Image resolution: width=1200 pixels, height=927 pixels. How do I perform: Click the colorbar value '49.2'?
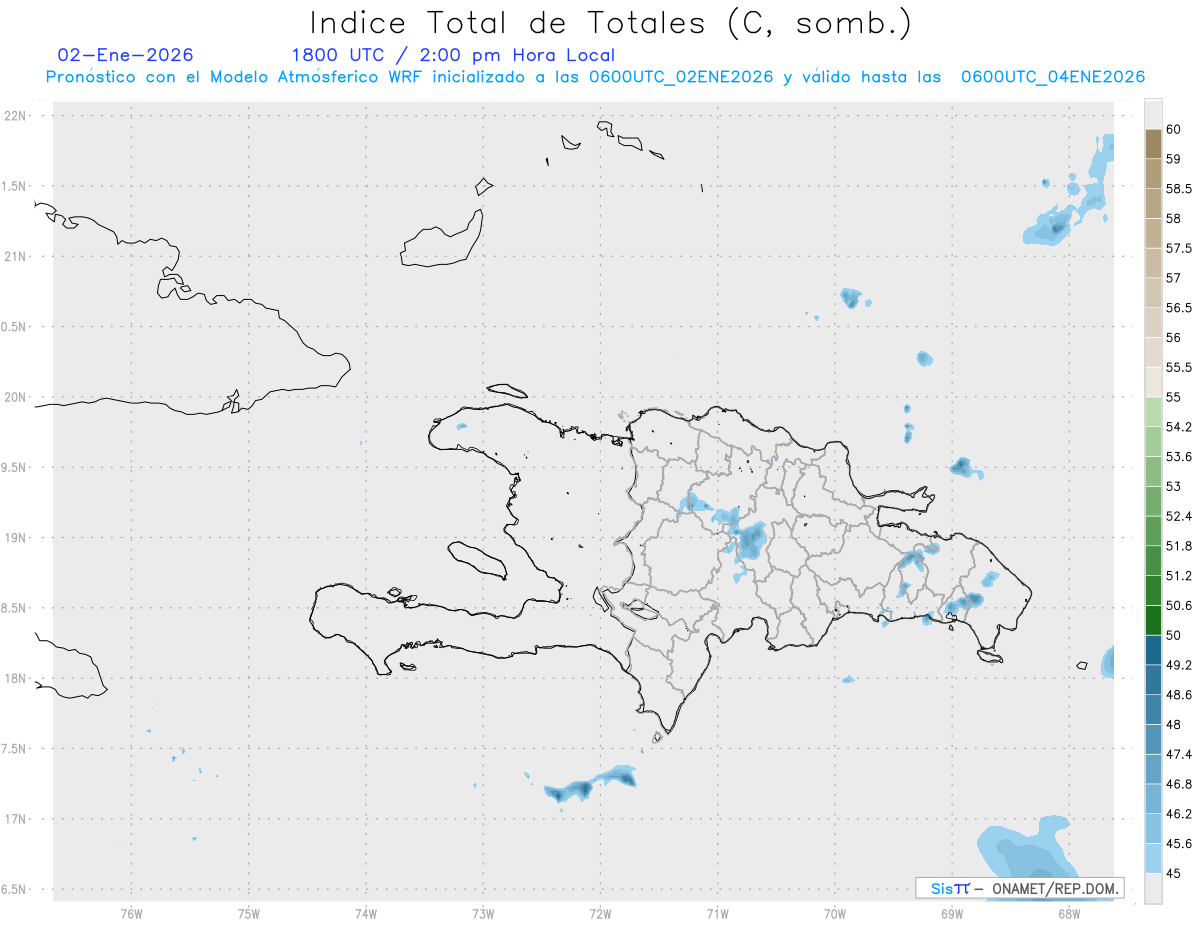(1179, 665)
